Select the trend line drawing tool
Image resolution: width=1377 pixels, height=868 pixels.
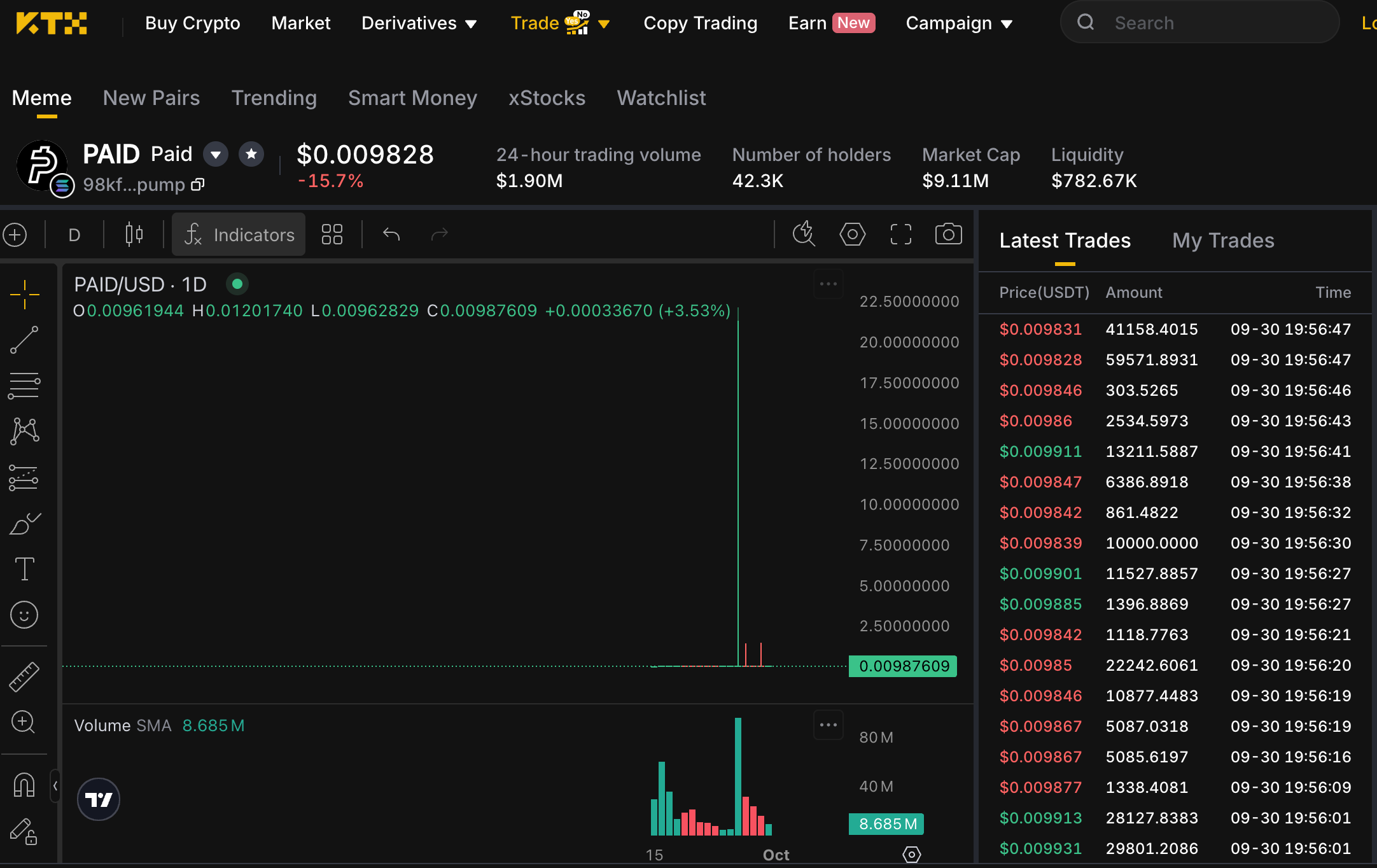click(25, 340)
